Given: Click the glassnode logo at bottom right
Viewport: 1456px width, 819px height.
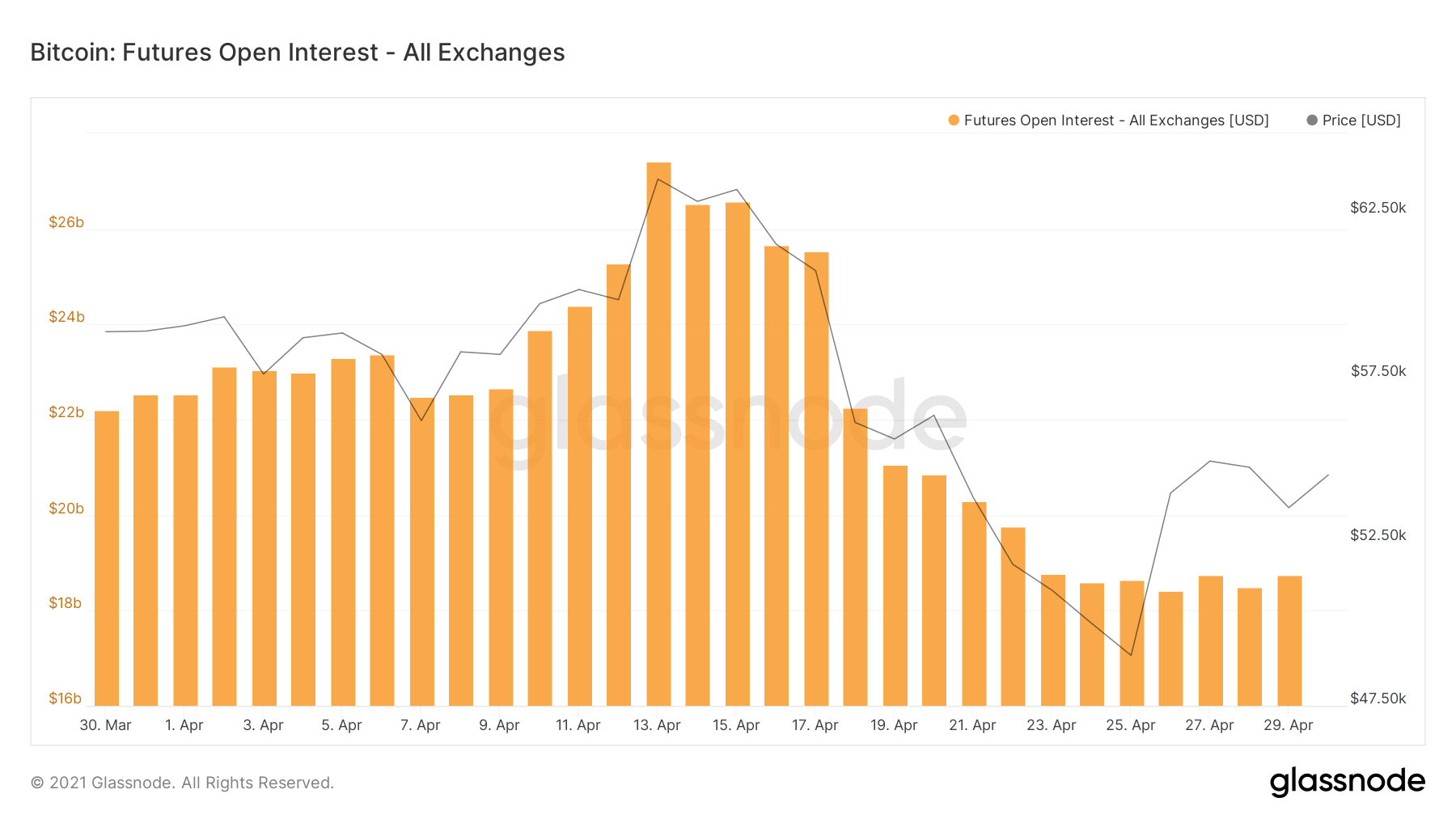Looking at the screenshot, I should click(x=1347, y=782).
